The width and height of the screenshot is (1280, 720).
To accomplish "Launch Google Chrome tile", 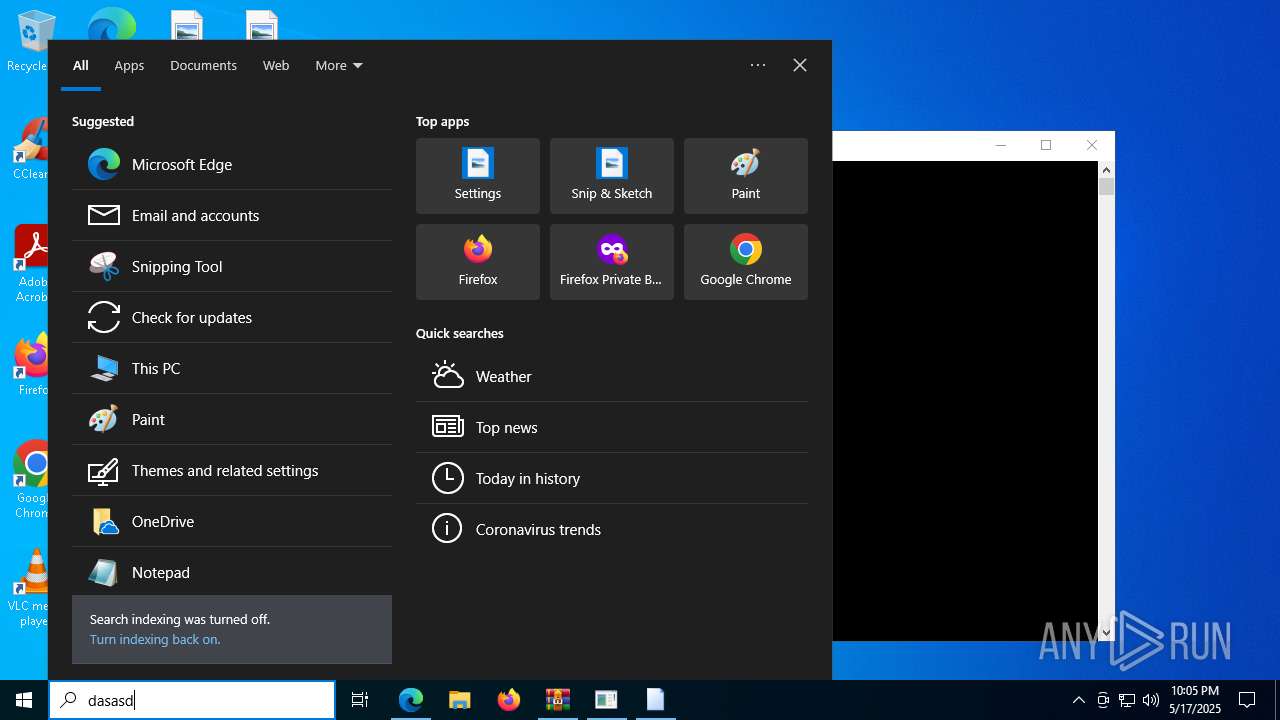I will tap(746, 262).
